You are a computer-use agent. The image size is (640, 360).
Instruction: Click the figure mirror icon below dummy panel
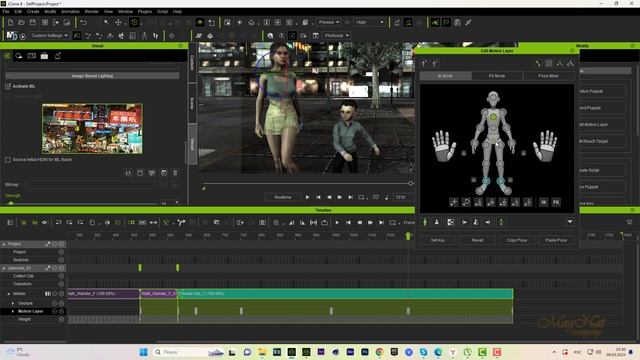[x=476, y=222]
